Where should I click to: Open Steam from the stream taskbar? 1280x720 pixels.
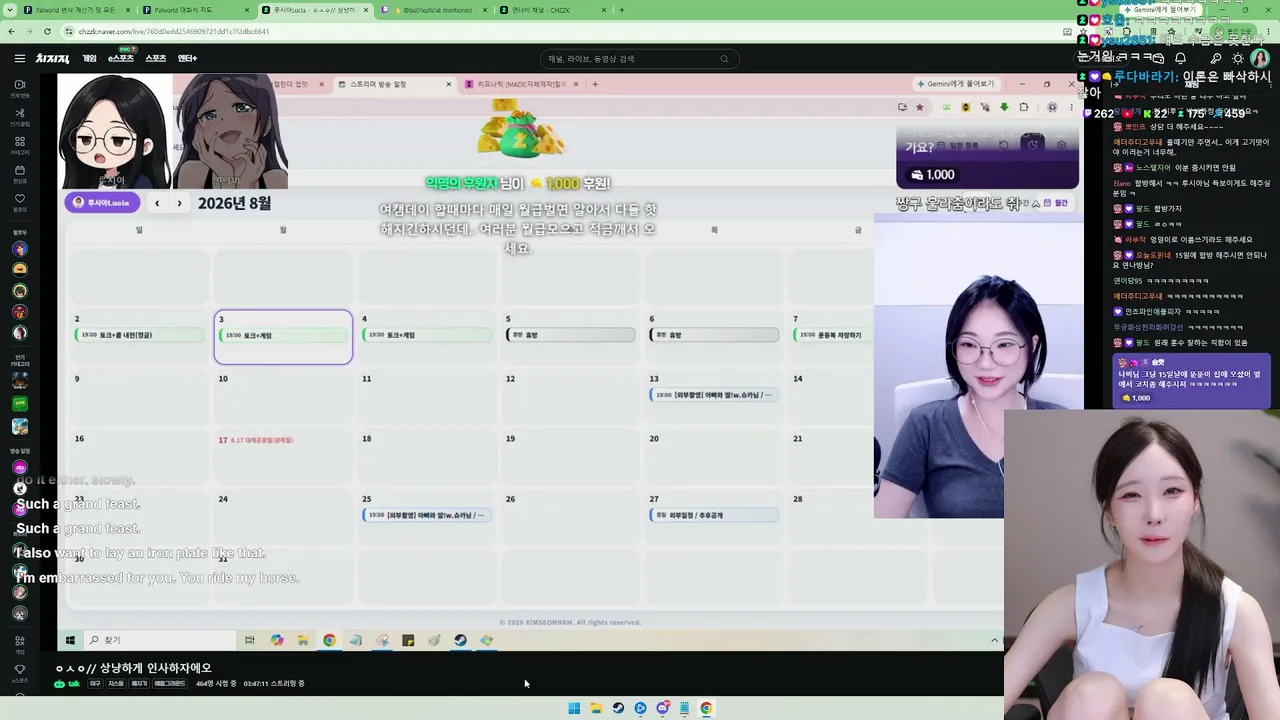[460, 640]
